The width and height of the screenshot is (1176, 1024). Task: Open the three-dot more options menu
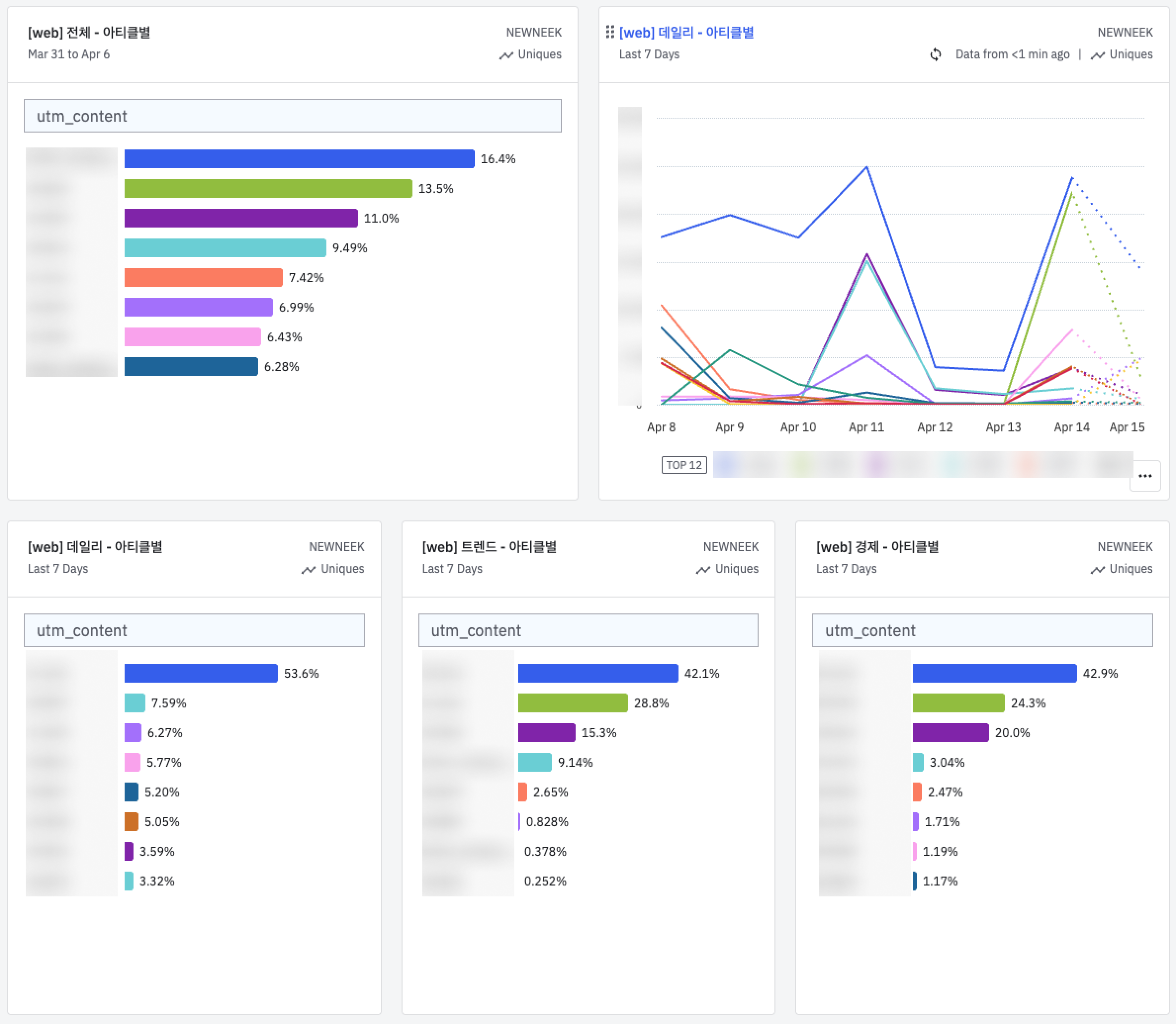(1144, 475)
